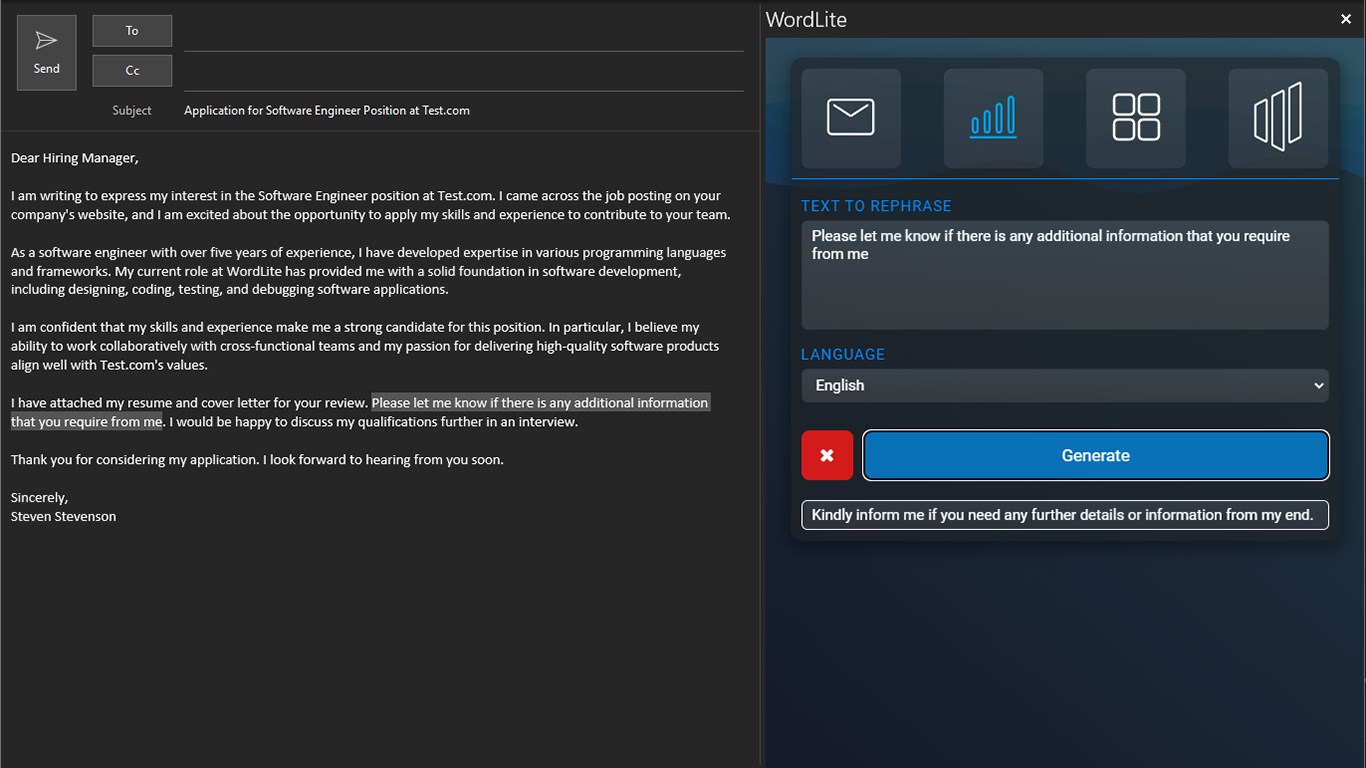Open the Cc recipients picker
This screenshot has width=1366, height=768.
132,71
